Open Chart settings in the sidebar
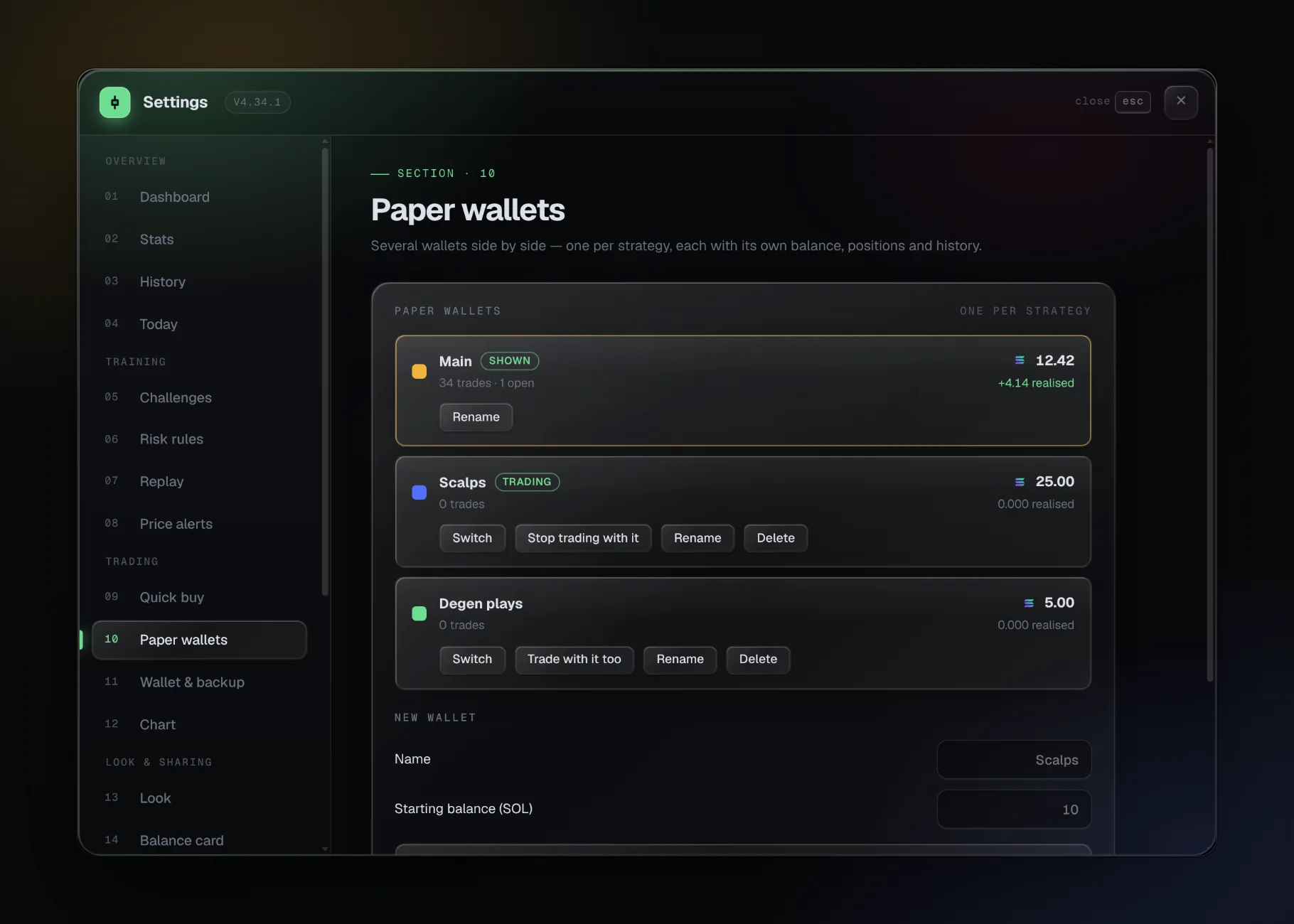The width and height of the screenshot is (1294, 924). (199, 724)
